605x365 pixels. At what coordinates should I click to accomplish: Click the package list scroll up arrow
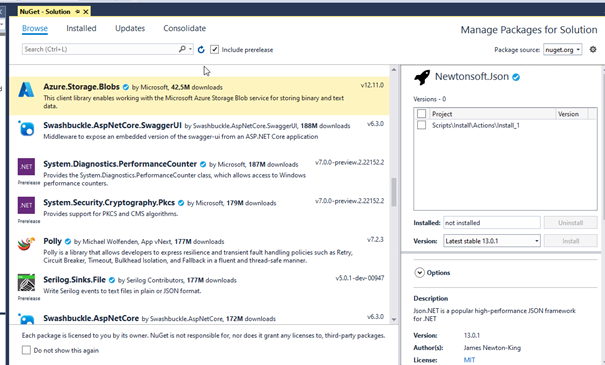pyautogui.click(x=394, y=70)
